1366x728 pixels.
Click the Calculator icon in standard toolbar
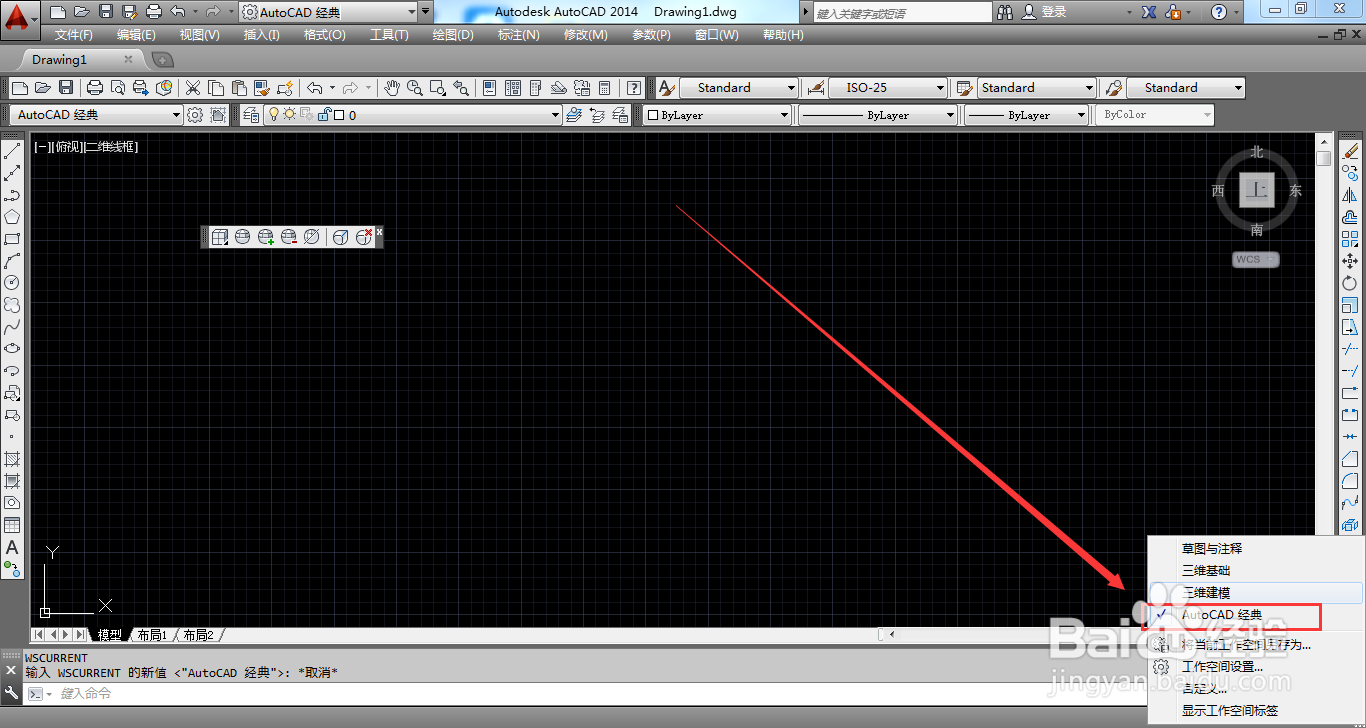point(605,88)
